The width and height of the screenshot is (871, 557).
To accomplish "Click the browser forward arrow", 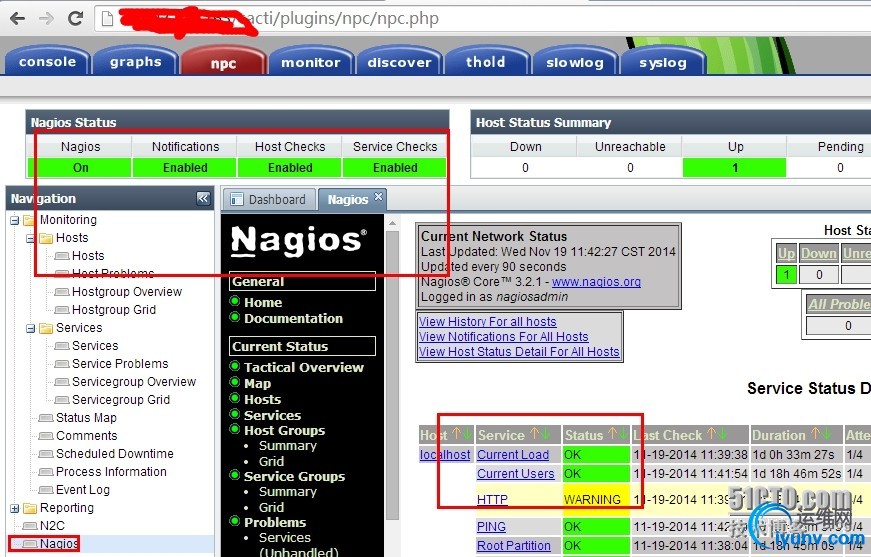I will 46,19.
